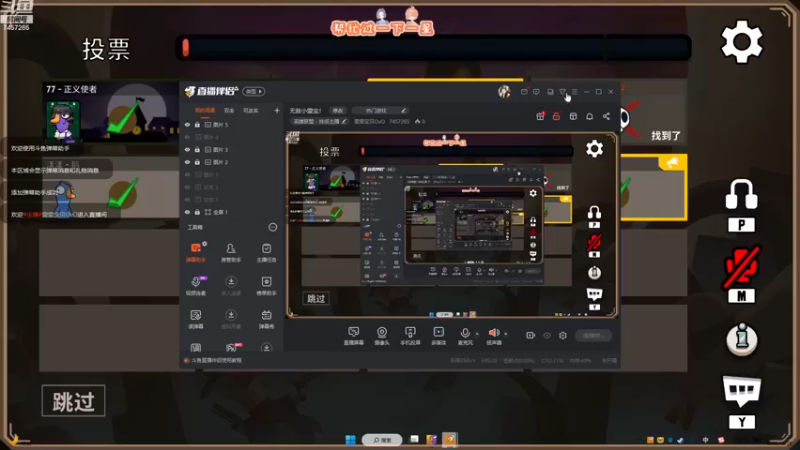This screenshot has height=450, width=800.
Task: Open the 弹幕助手 tool in the toolbox
Action: 196,253
